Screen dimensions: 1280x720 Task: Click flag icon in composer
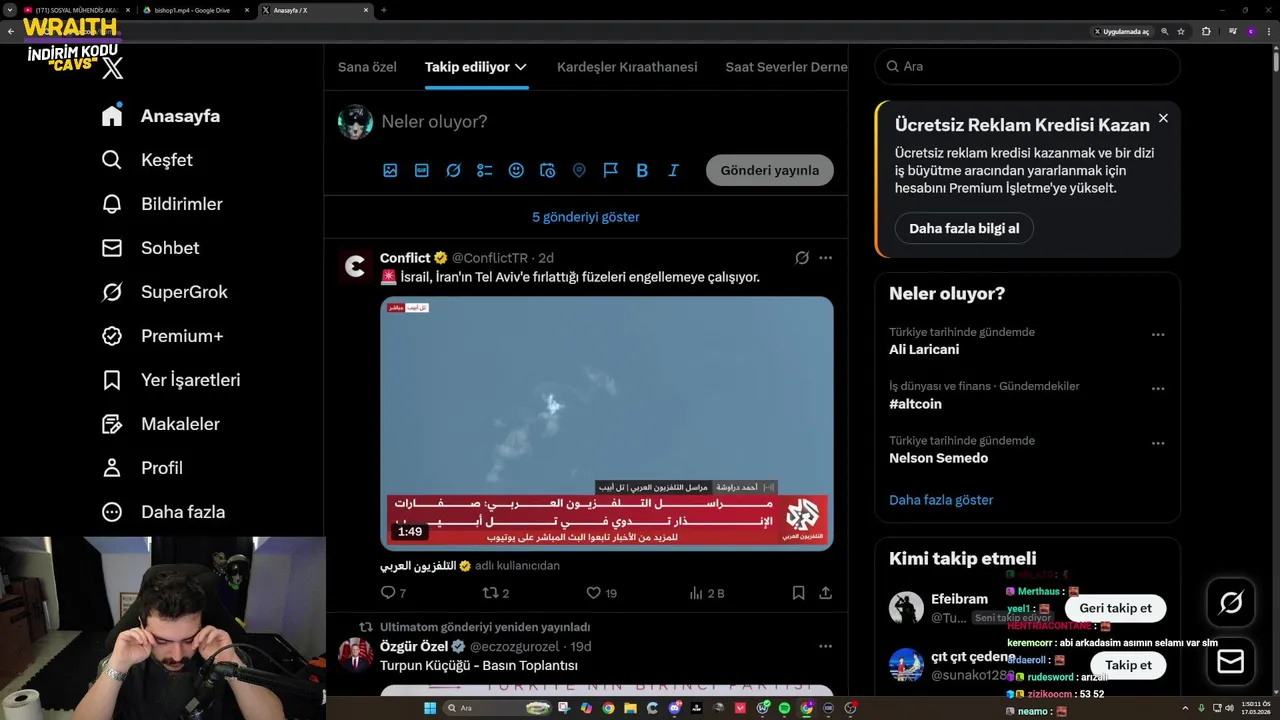click(x=610, y=171)
